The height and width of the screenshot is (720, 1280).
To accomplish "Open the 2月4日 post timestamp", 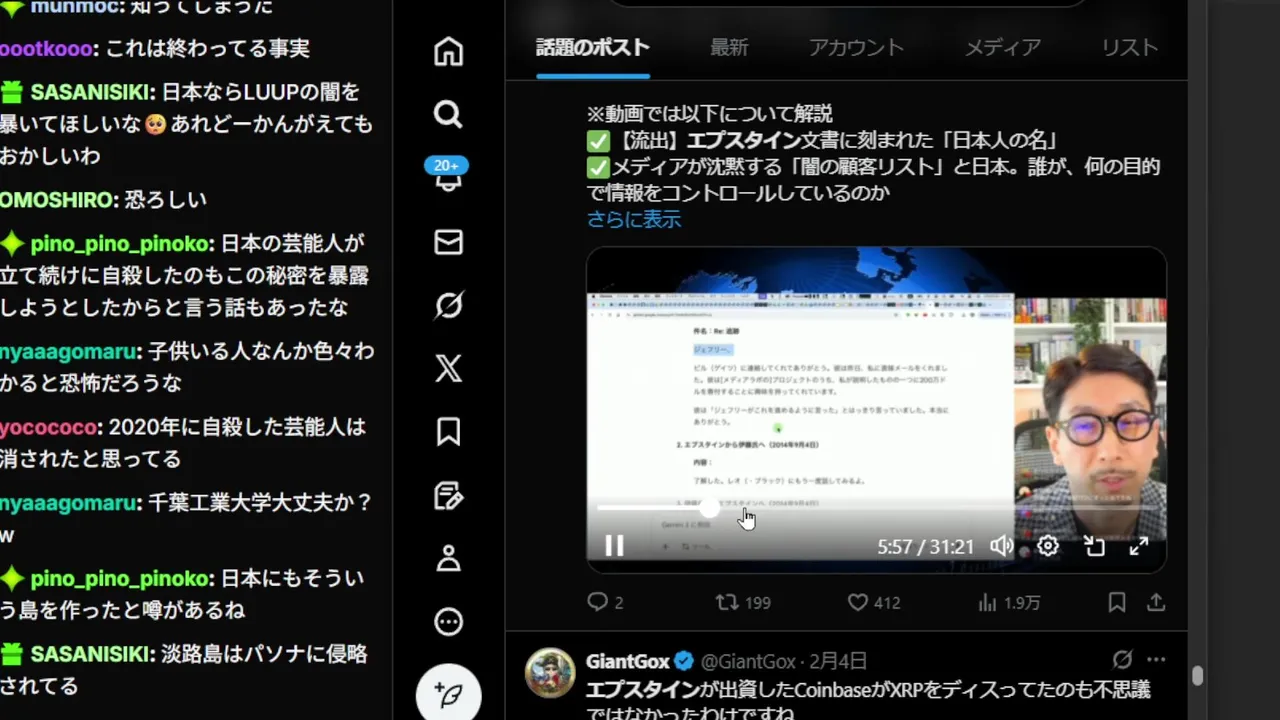I will pyautogui.click(x=838, y=661).
